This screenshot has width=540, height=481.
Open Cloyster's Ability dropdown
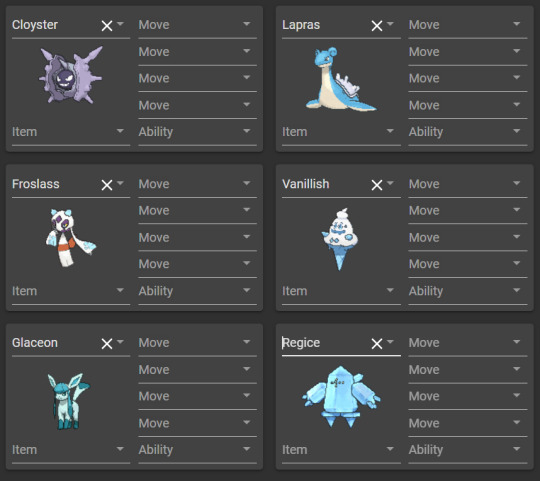click(198, 132)
